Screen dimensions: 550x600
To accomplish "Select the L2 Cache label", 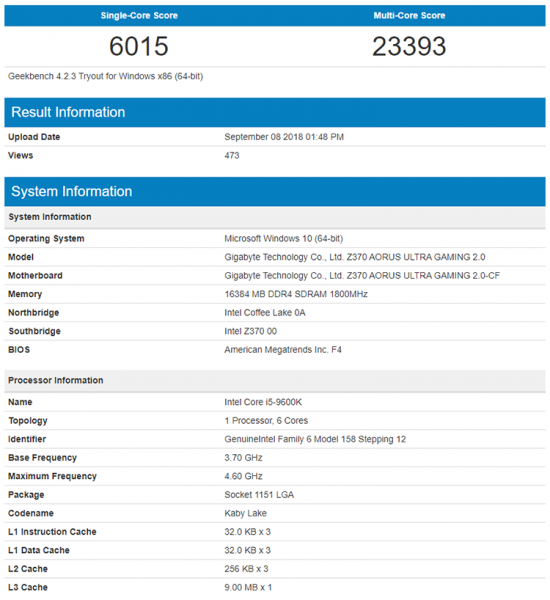I will (x=28, y=569).
